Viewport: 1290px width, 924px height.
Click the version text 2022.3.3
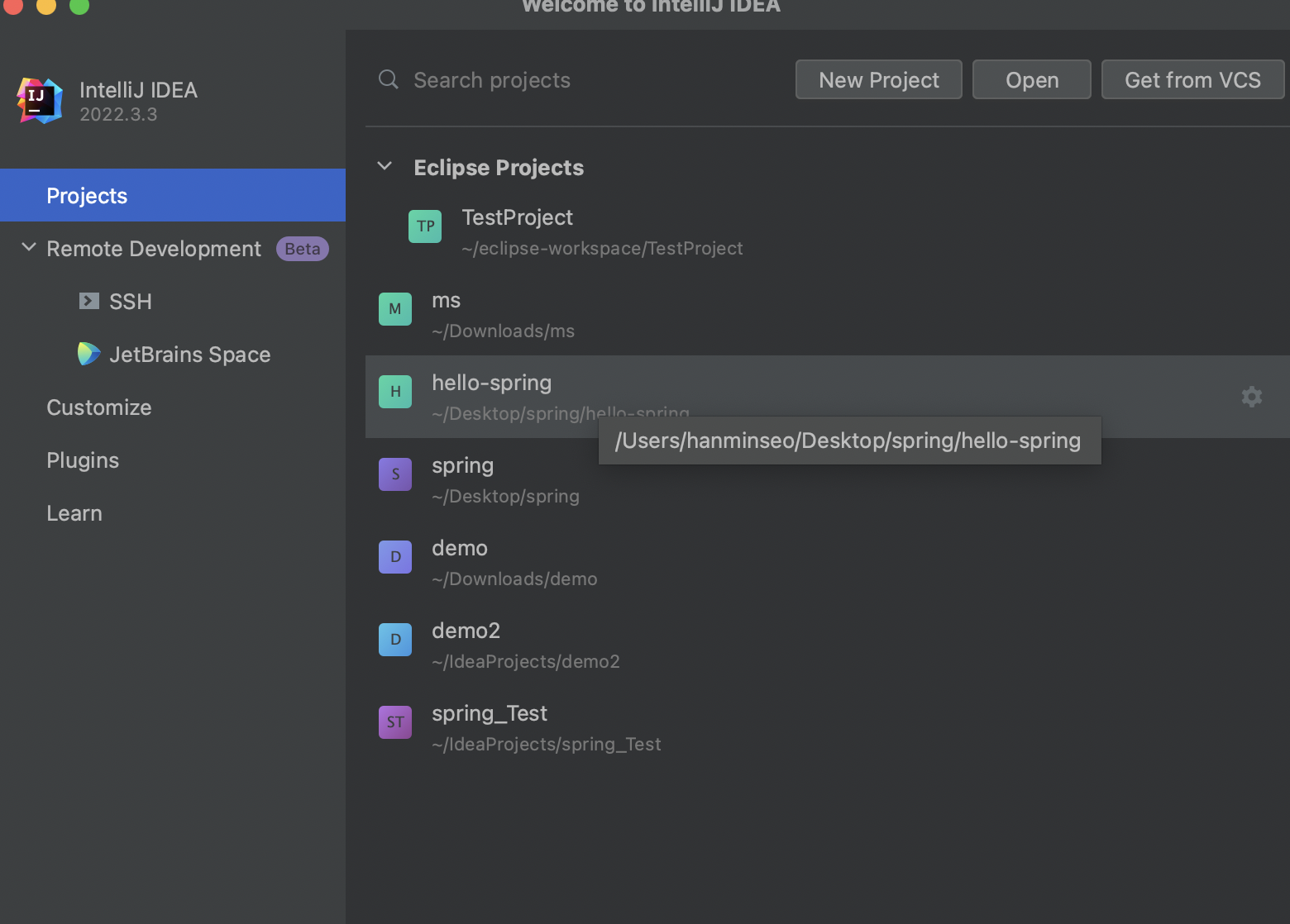point(118,114)
